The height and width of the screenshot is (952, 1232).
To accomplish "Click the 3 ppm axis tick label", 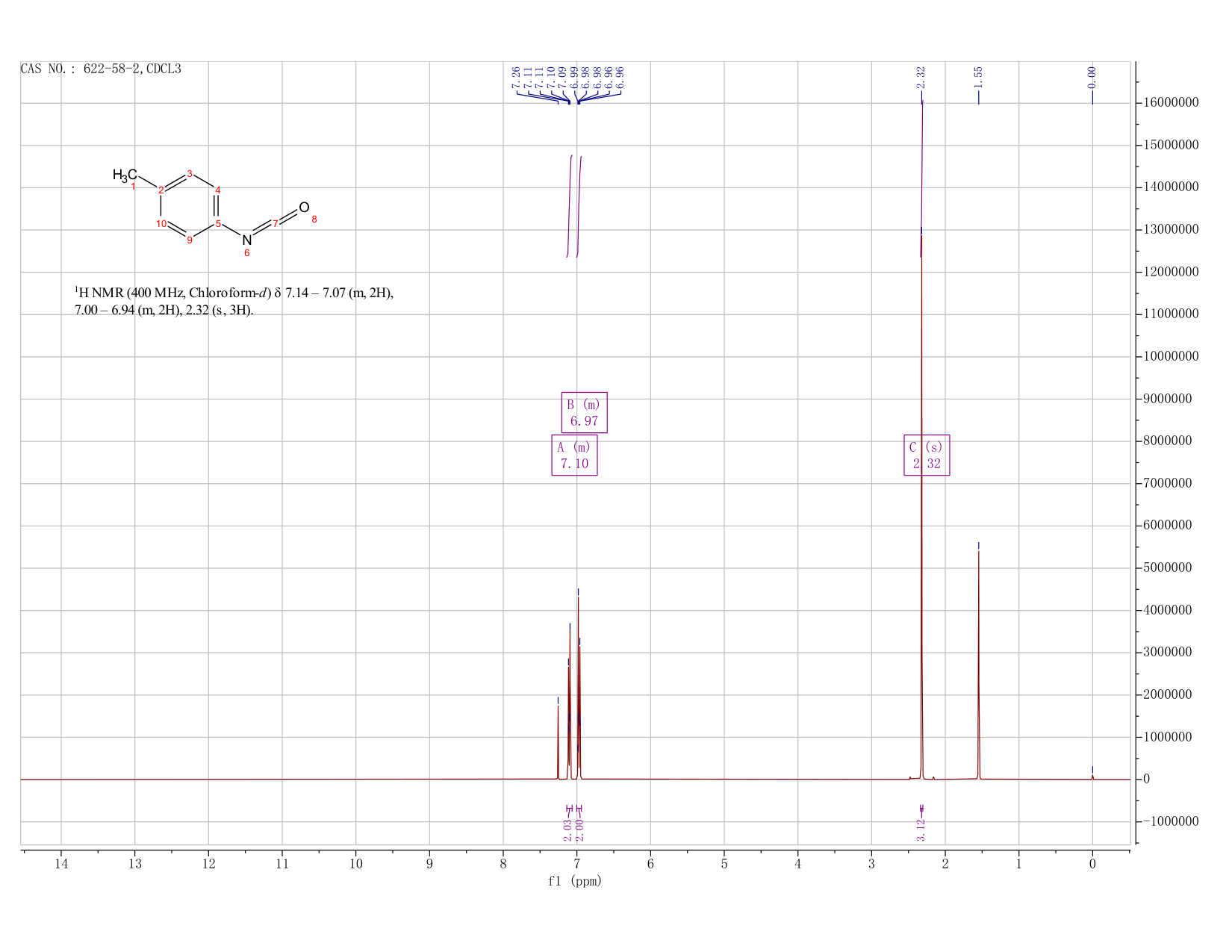I will click(871, 864).
